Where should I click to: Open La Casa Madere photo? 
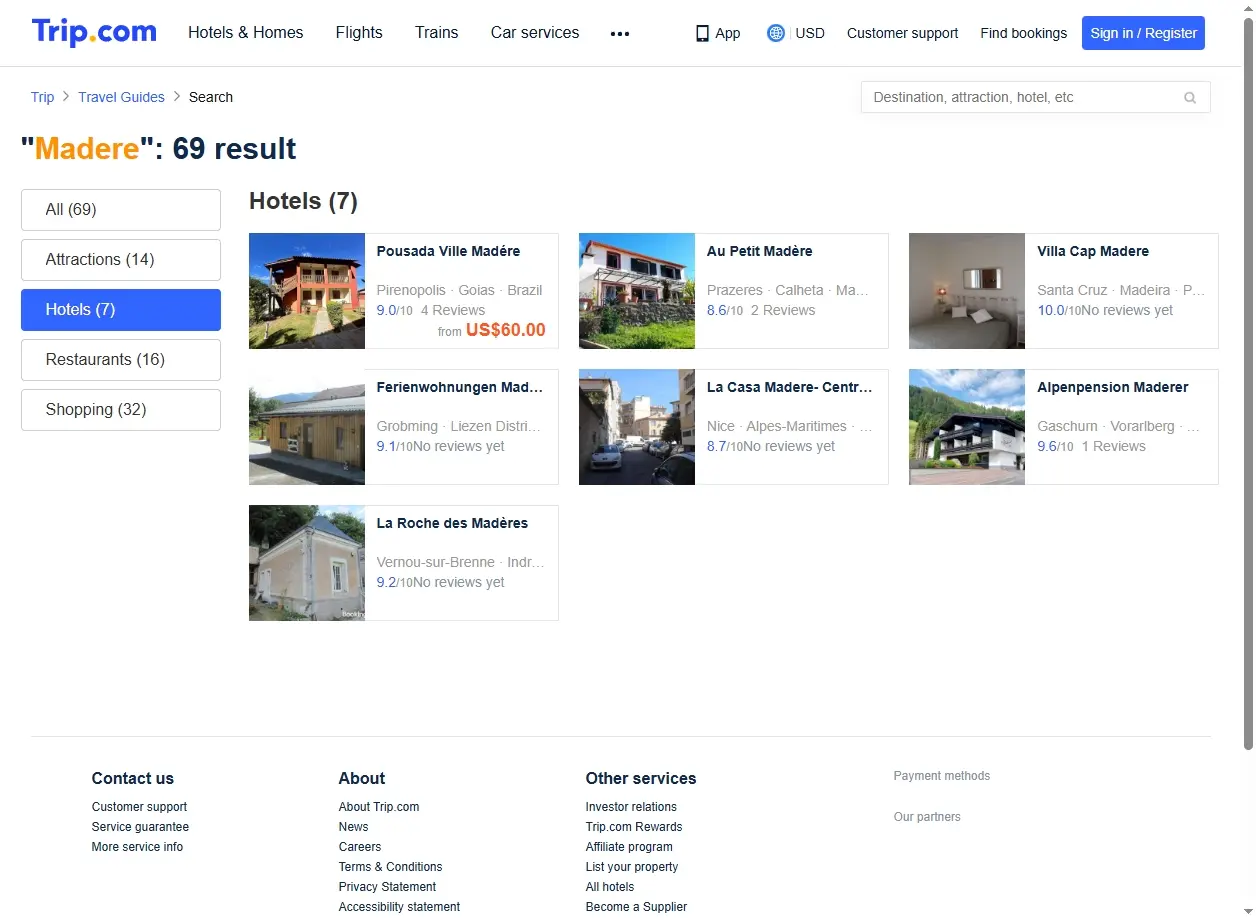pyautogui.click(x=637, y=427)
